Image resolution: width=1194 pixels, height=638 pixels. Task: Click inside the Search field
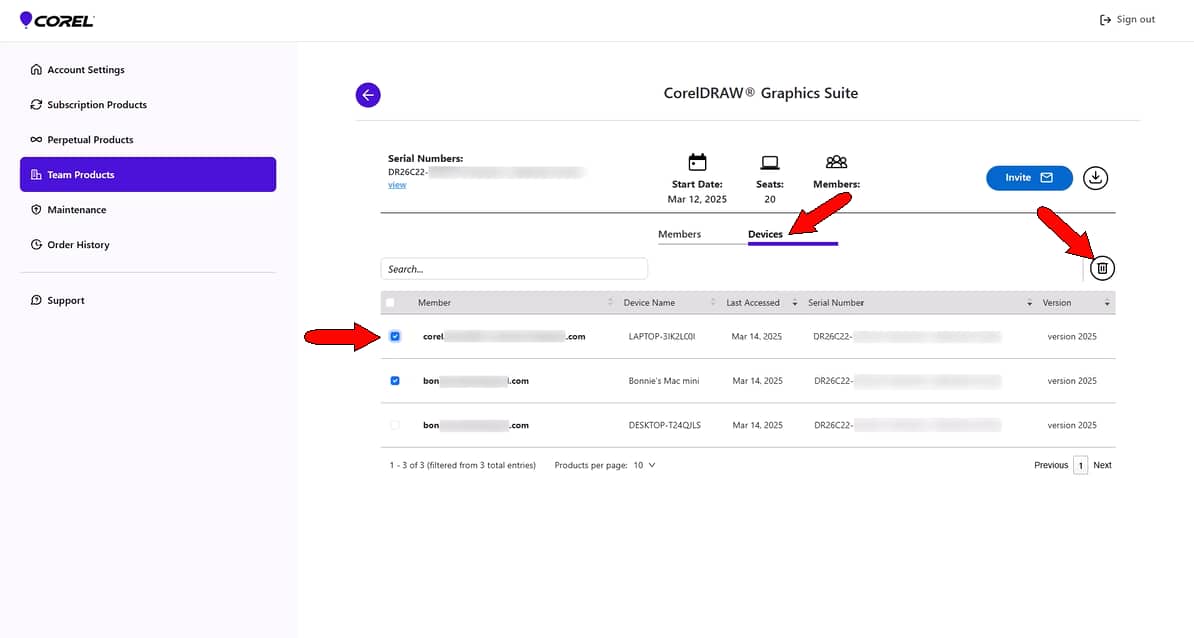pos(513,268)
